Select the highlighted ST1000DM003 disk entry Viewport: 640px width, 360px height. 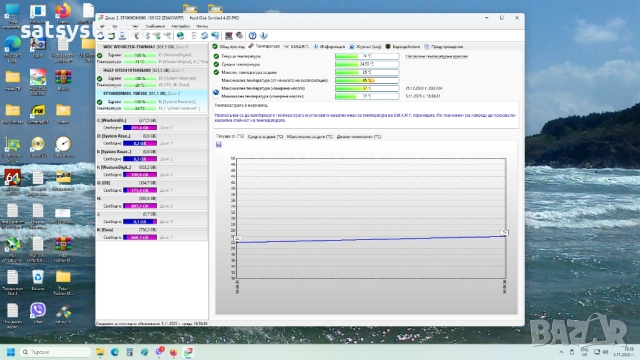pyautogui.click(x=152, y=101)
